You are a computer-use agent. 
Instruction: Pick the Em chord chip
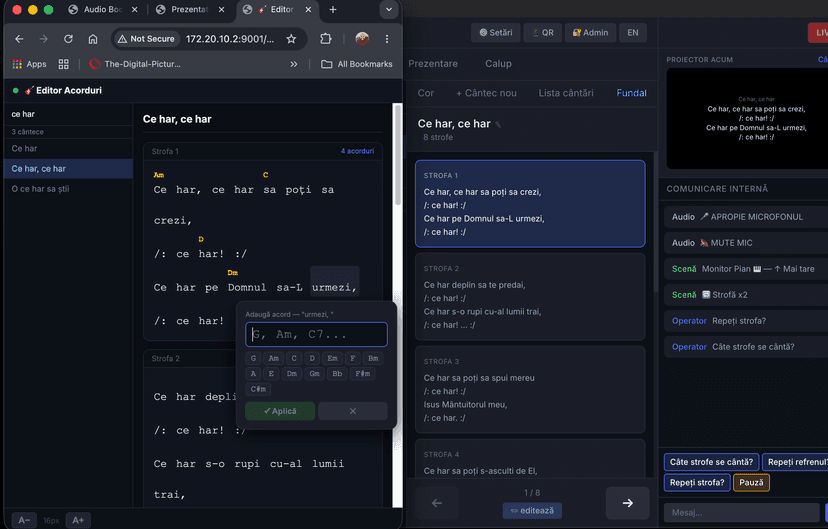[332, 358]
